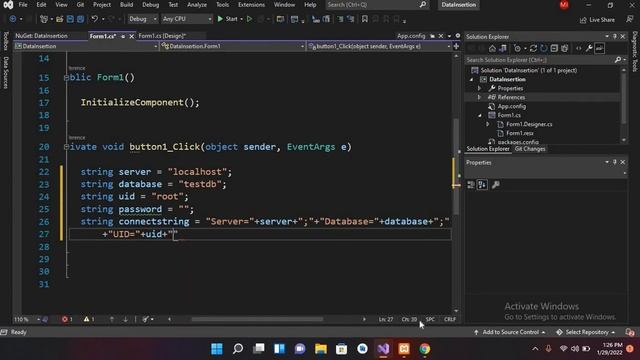The height and width of the screenshot is (360, 640).
Task: Expand the Form1.Designer.cs node
Action: [488, 124]
